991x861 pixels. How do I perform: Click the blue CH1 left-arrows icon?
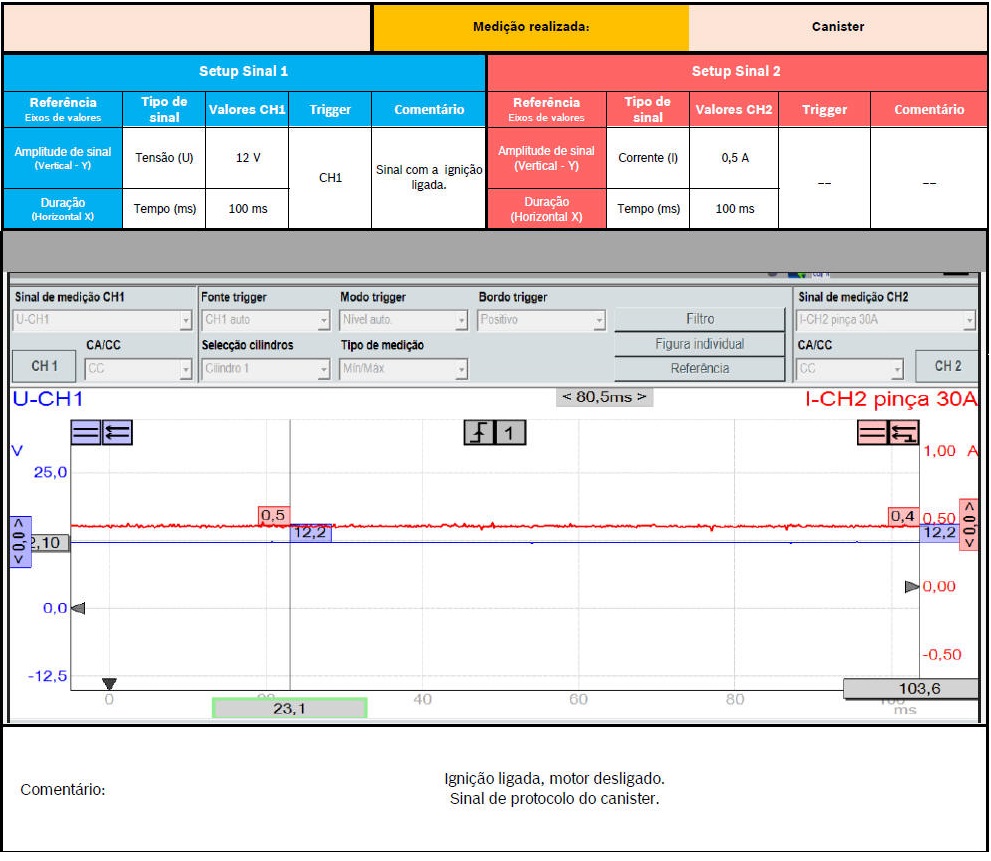point(117,432)
